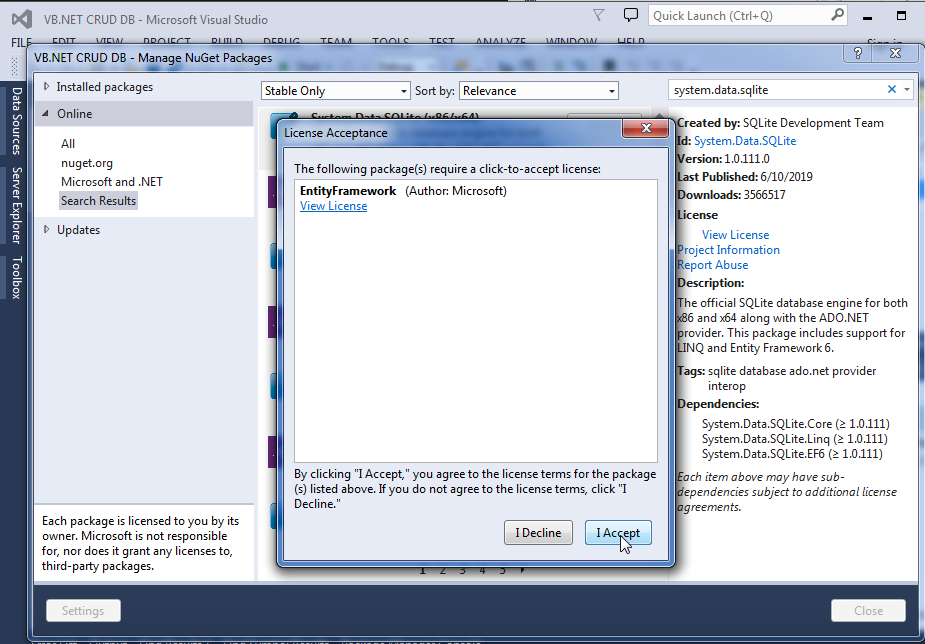Screen dimensions: 925x644
Task: Open the feedback speech bubble icon
Action: (631, 15)
